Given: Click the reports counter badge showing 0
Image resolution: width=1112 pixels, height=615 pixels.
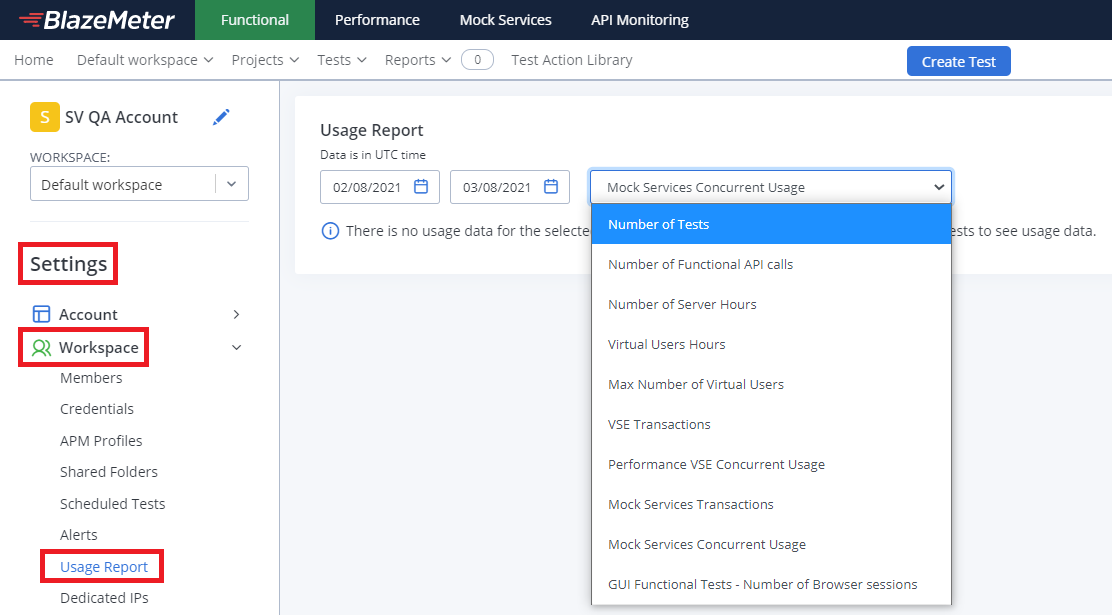Looking at the screenshot, I should [x=477, y=60].
